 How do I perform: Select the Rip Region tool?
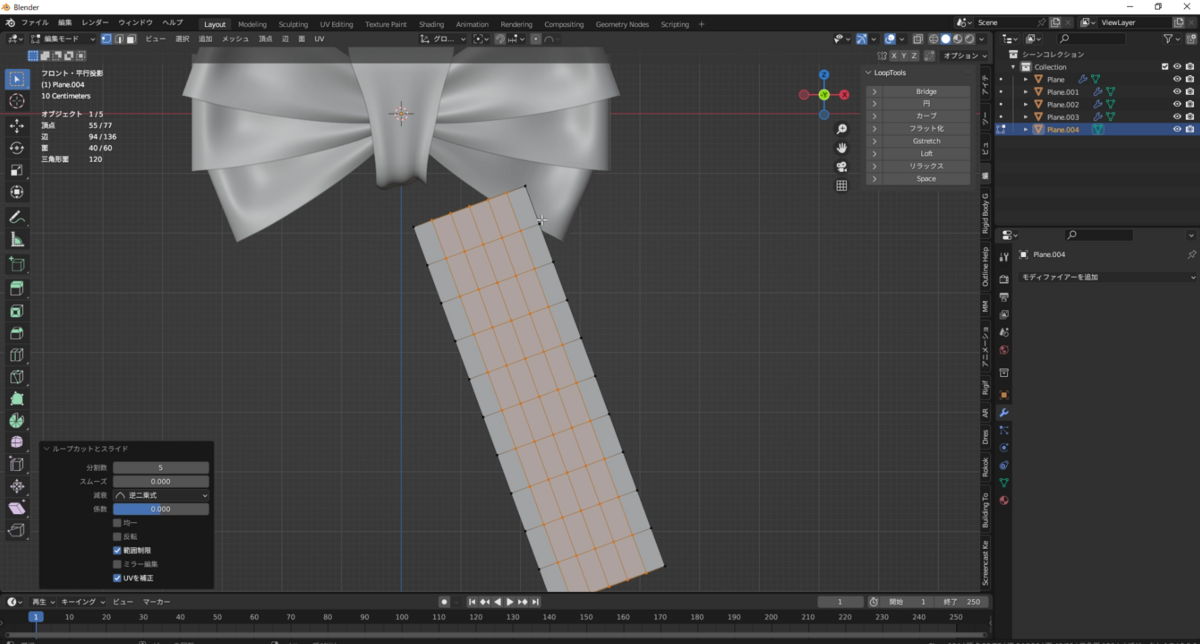coord(17,531)
